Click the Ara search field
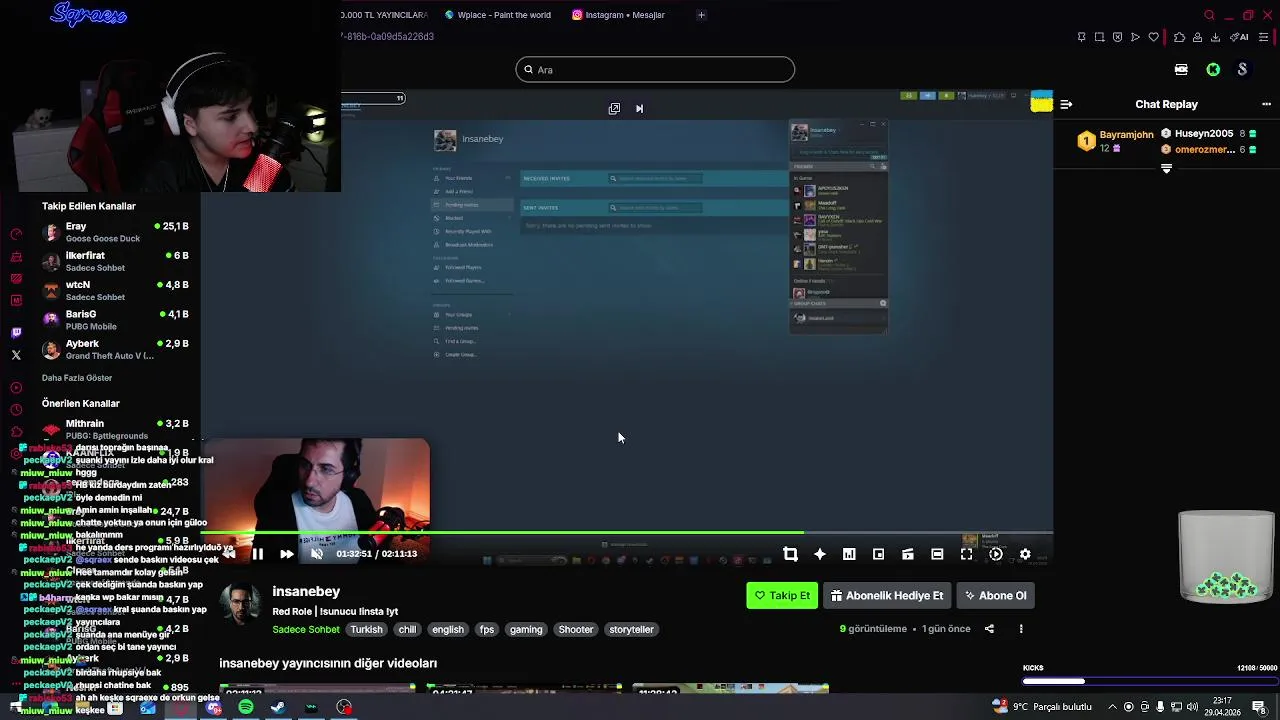Screen dimensions: 1280x720 655,70
